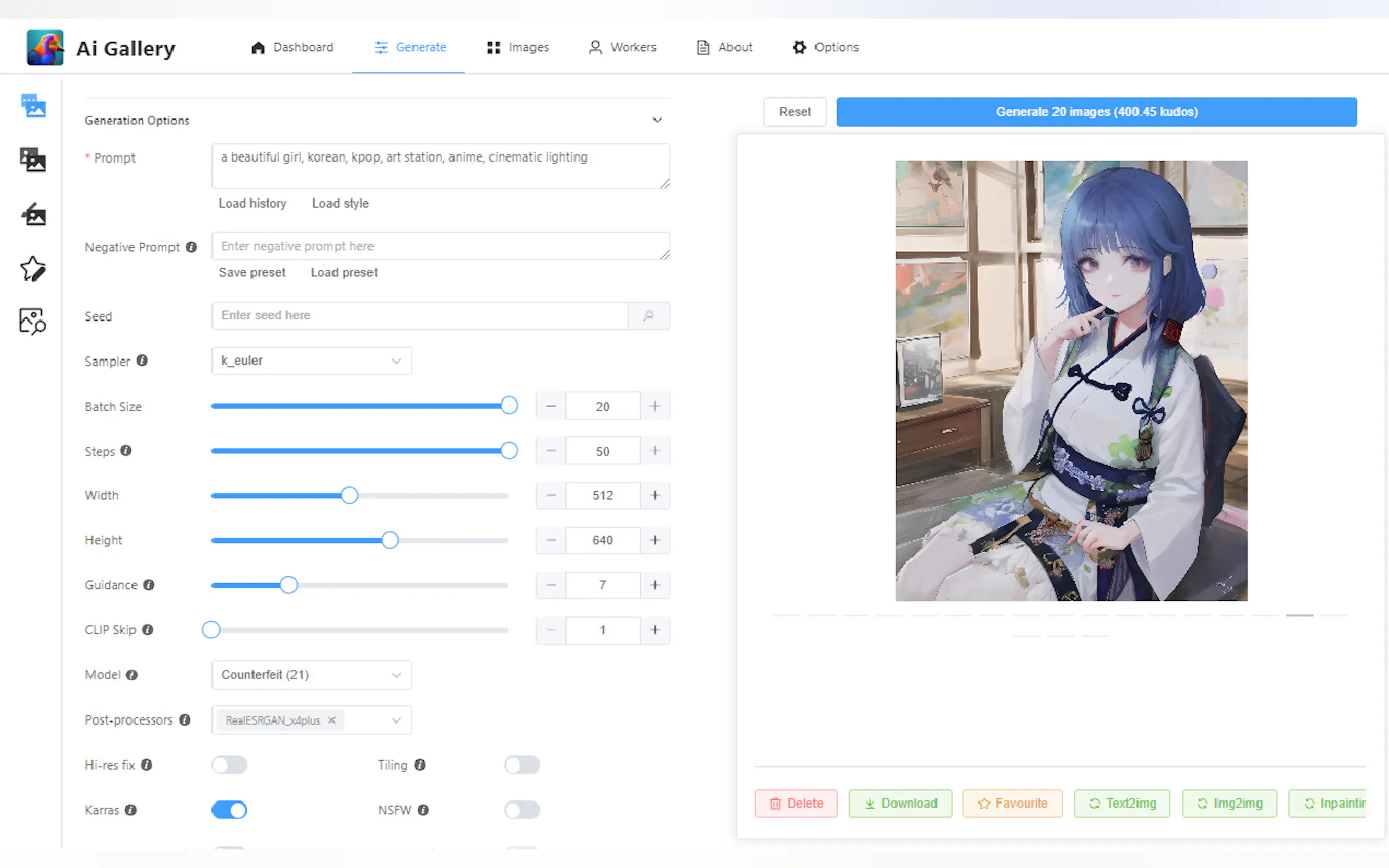Image resolution: width=1389 pixels, height=868 pixels.
Task: Open the Sampler k_euler dropdown
Action: 311,361
